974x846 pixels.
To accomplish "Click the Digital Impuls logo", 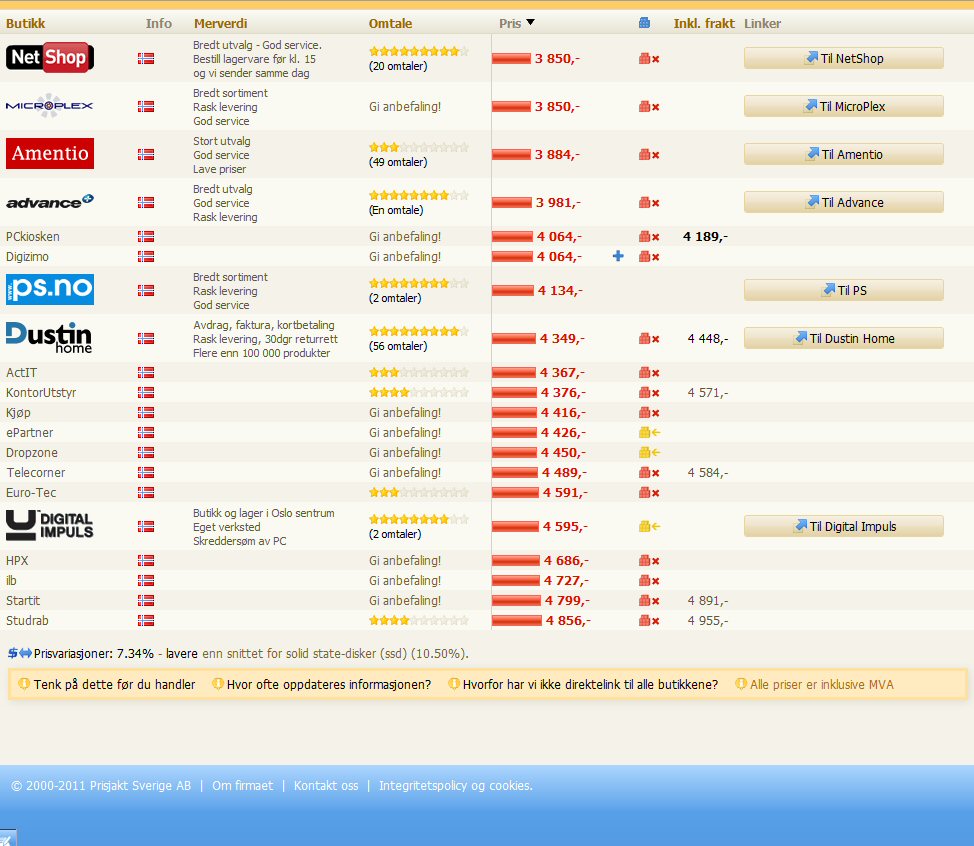I will [x=50, y=525].
